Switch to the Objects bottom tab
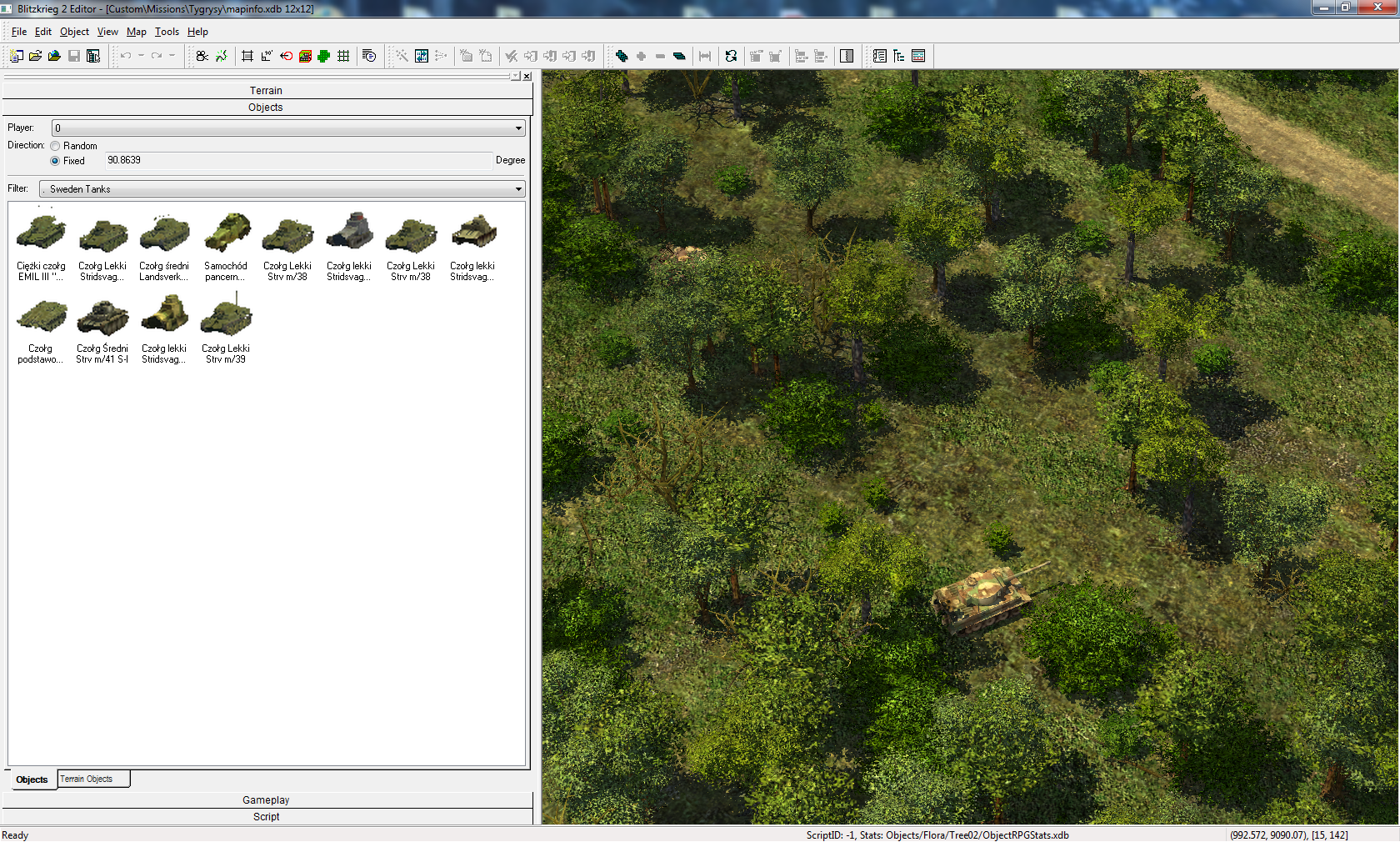The image size is (1400, 842). [32, 779]
